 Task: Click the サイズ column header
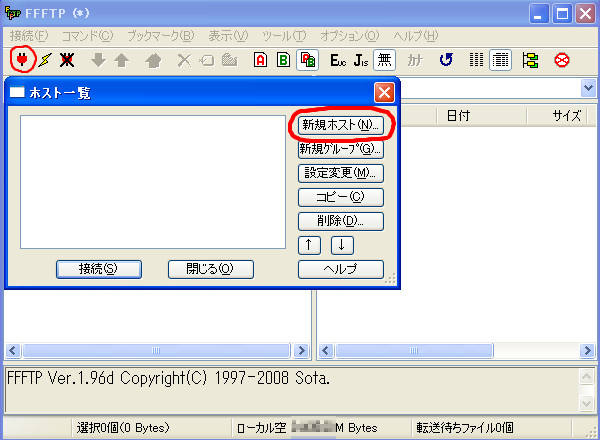tap(557, 116)
